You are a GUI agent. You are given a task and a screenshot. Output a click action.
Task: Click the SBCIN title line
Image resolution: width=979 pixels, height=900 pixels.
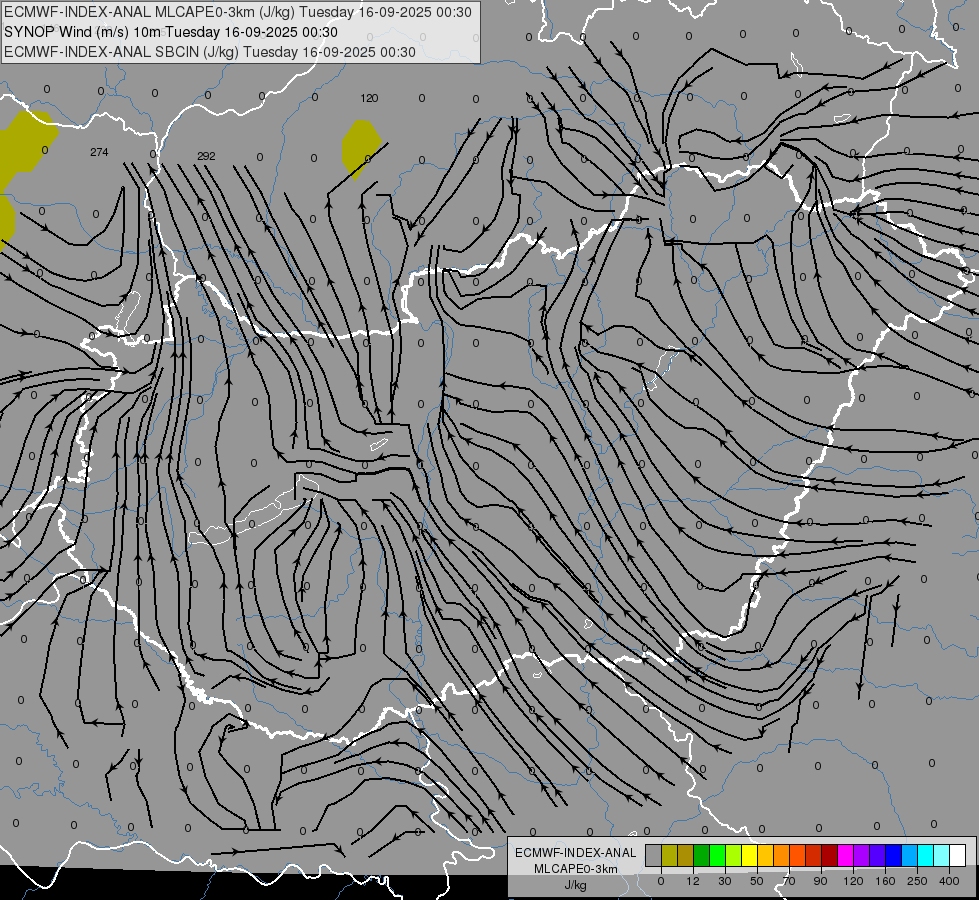pyautogui.click(x=210, y=52)
